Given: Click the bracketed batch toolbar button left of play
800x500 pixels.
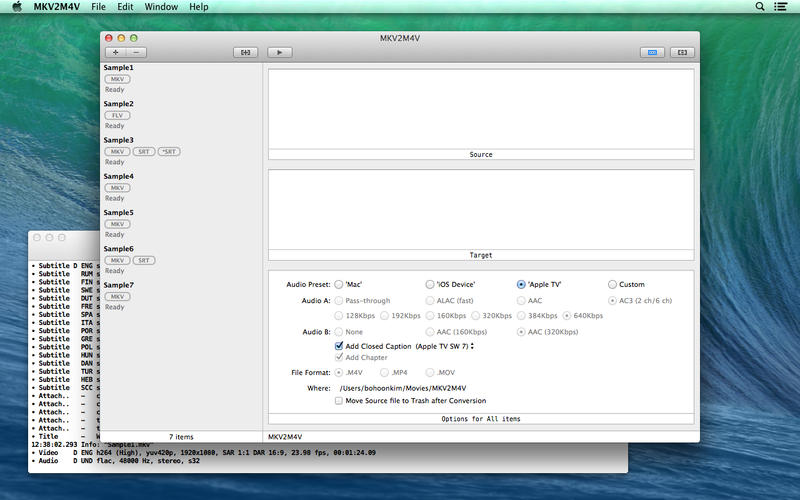Looking at the screenshot, I should pyautogui.click(x=245, y=52).
